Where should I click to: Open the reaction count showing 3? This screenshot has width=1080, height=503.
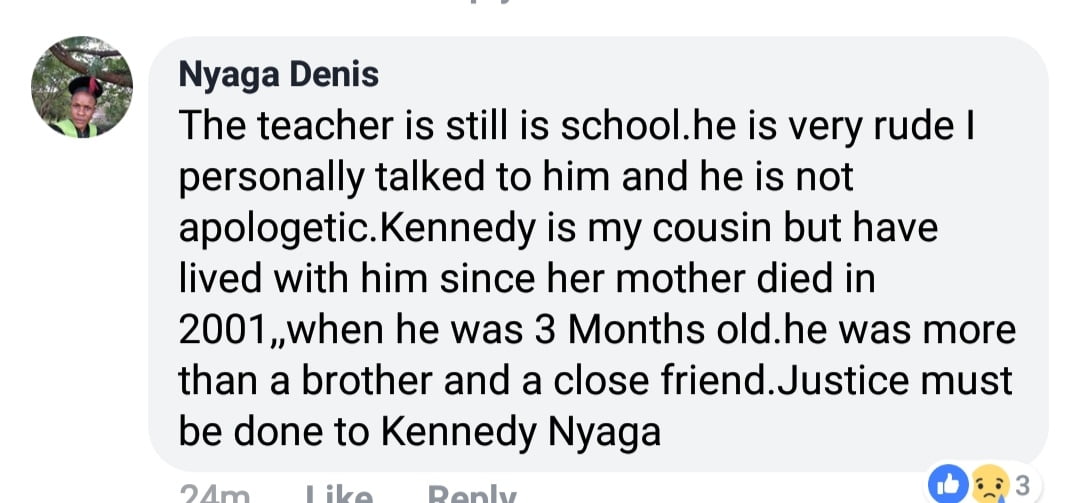1021,486
